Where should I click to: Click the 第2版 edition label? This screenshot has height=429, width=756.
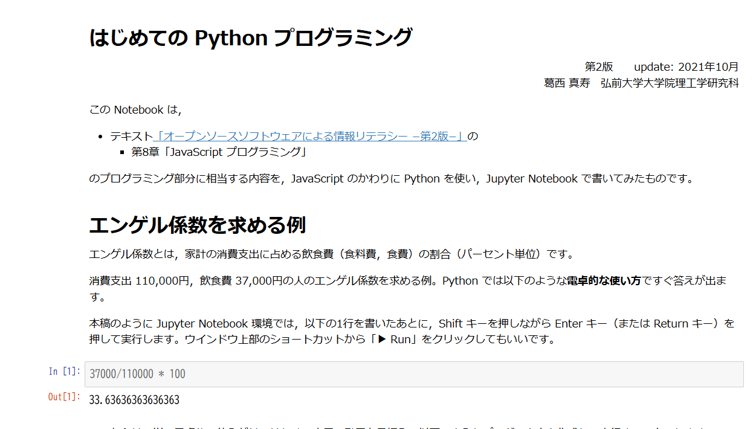(599, 67)
